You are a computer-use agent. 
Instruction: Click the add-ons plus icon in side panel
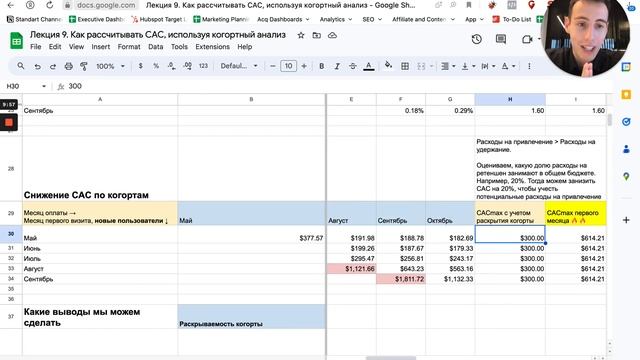point(626,220)
